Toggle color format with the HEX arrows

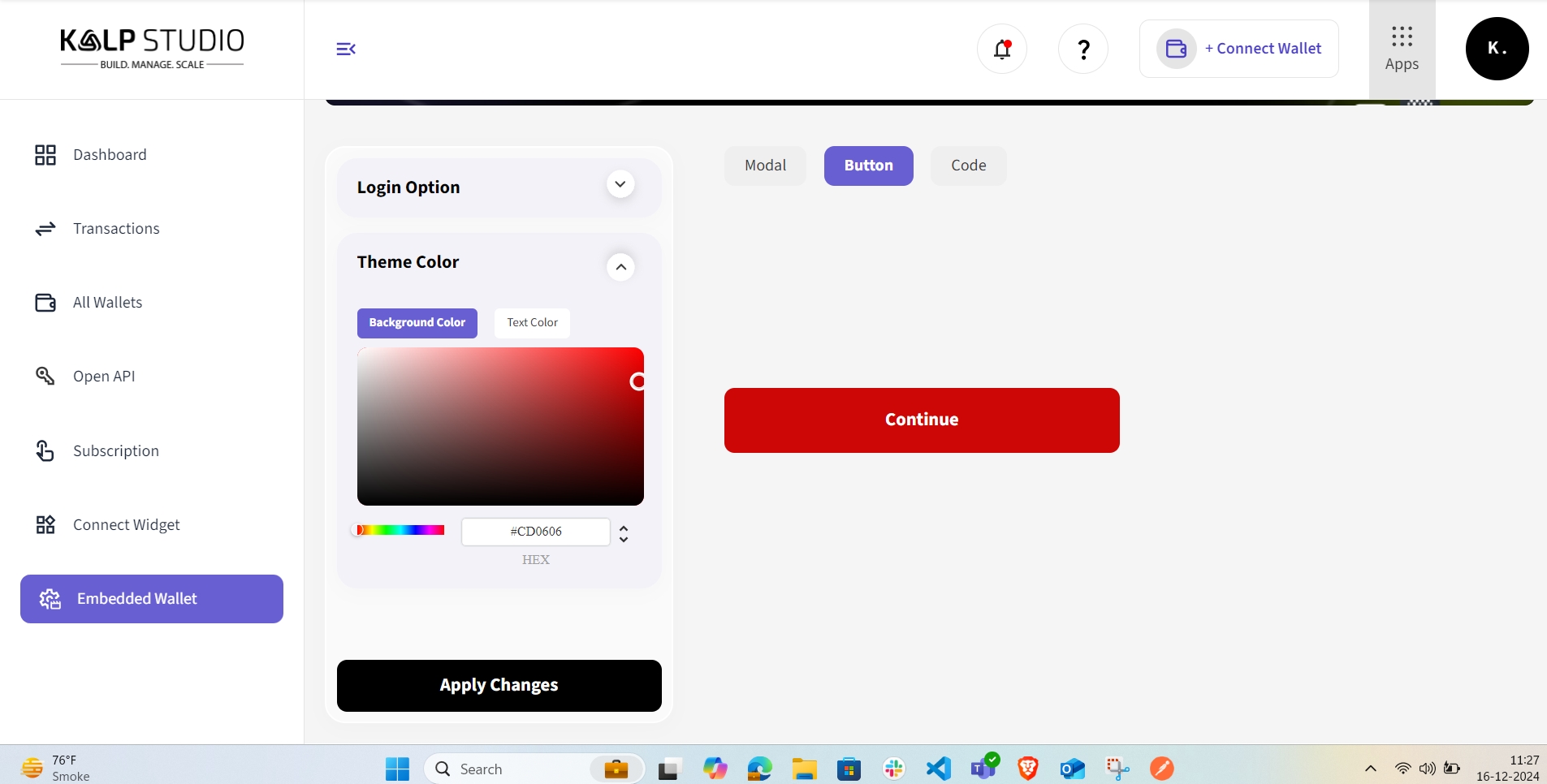(624, 533)
